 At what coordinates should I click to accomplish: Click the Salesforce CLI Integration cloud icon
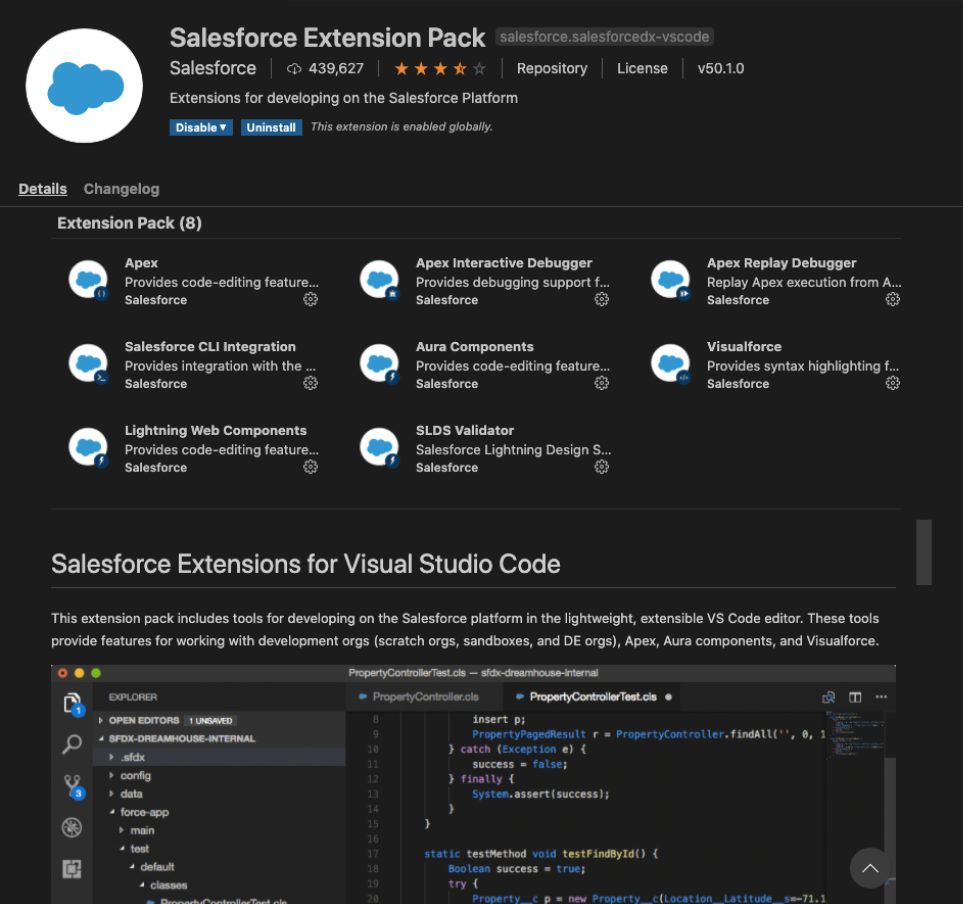88,364
